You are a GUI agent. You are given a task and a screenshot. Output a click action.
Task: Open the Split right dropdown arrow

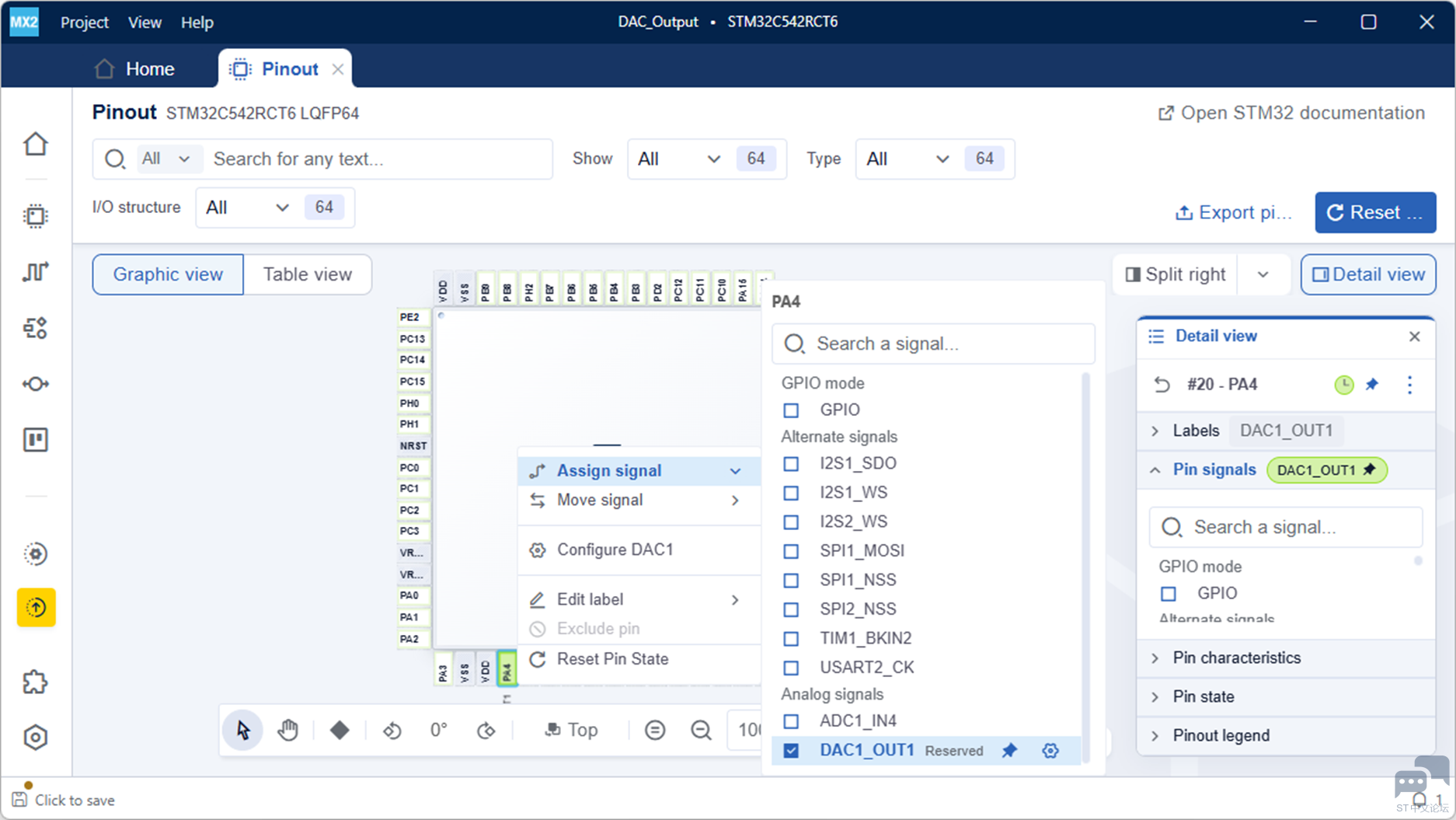click(x=1263, y=274)
